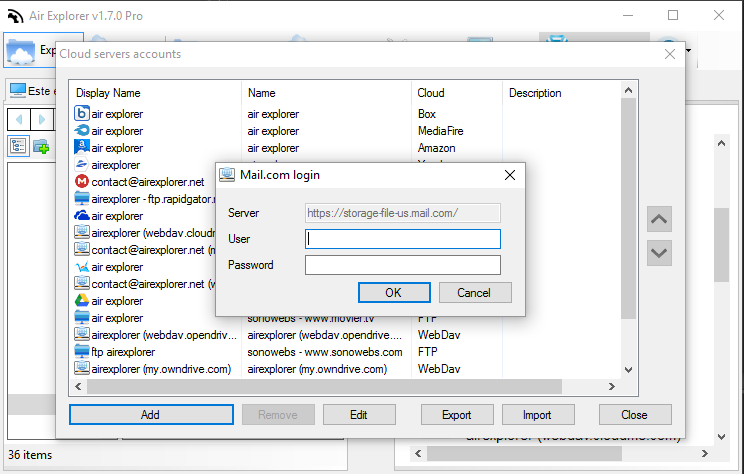This screenshot has height=474, width=744.
Task: Click the Edit account button
Action: pyautogui.click(x=359, y=415)
